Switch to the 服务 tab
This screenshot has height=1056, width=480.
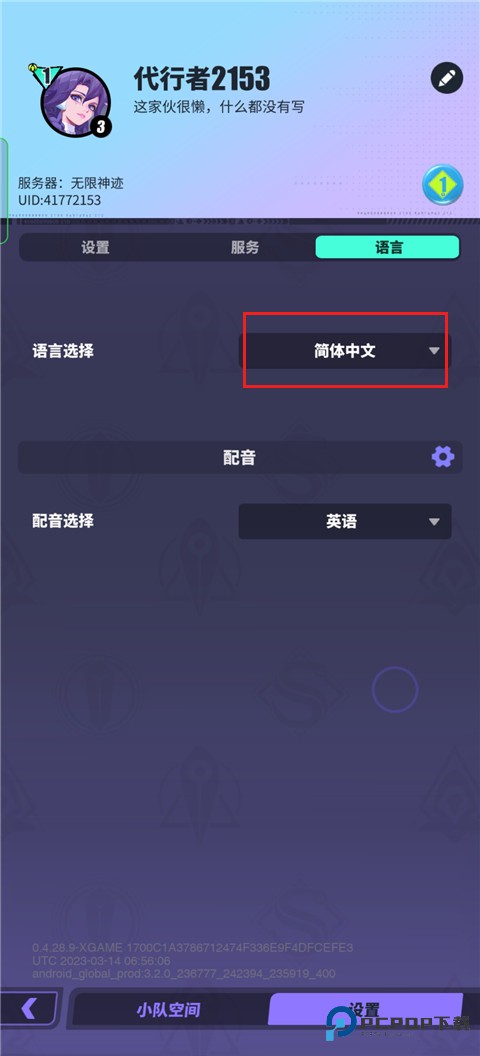(x=244, y=247)
